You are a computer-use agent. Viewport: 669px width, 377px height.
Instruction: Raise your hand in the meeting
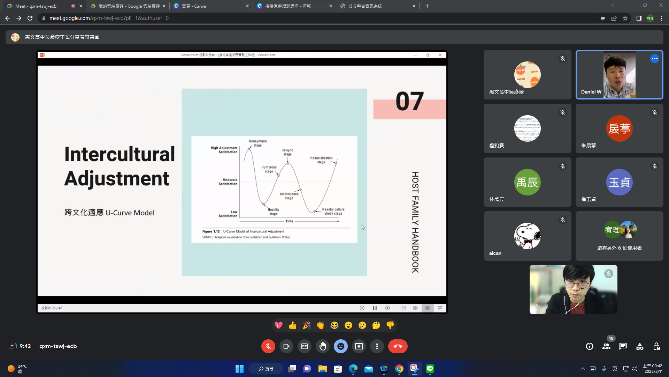pyautogui.click(x=323, y=346)
